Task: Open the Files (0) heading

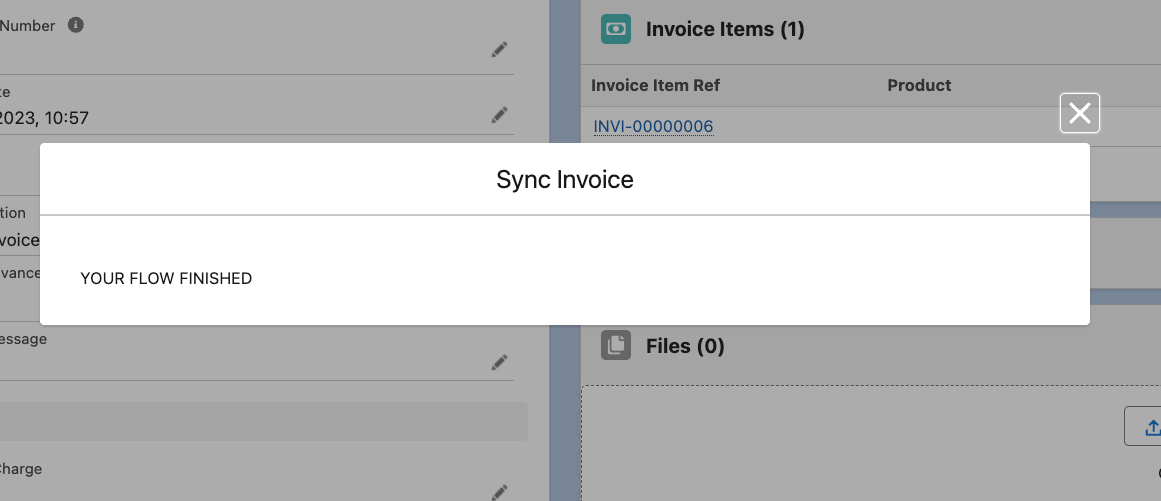Action: [685, 346]
